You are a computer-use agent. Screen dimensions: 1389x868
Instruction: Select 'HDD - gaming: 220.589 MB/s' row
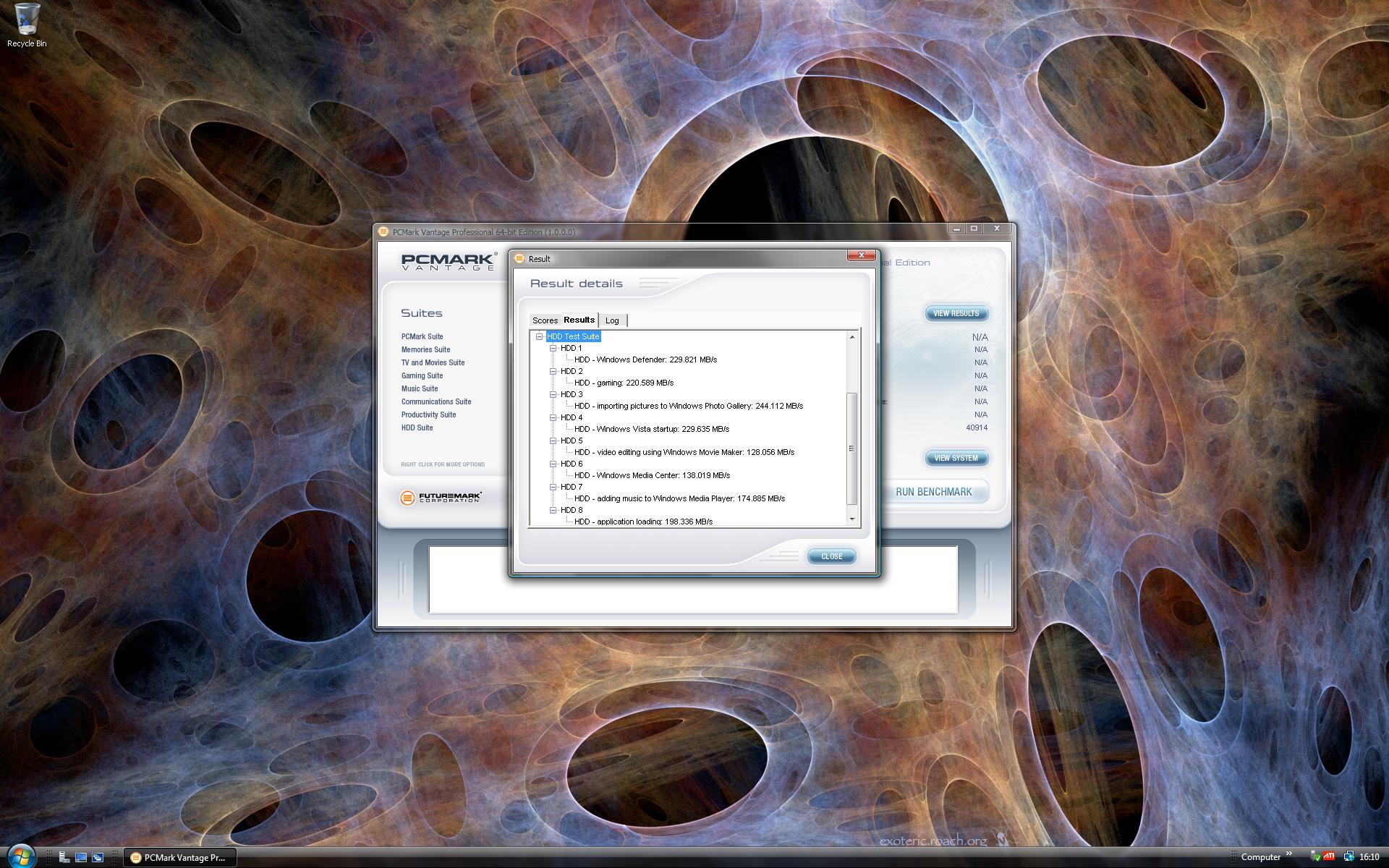(x=624, y=383)
